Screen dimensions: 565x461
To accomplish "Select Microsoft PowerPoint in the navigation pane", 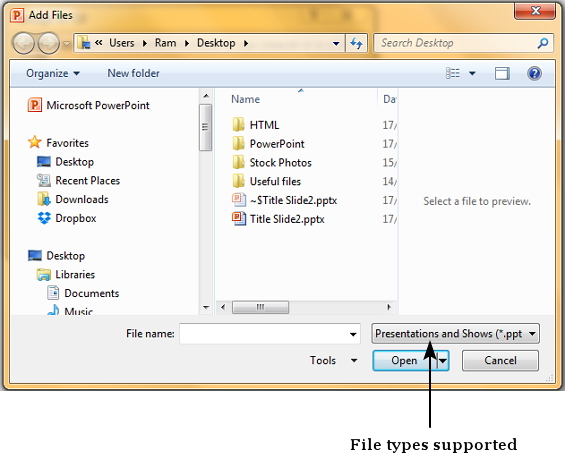I will click(x=89, y=105).
